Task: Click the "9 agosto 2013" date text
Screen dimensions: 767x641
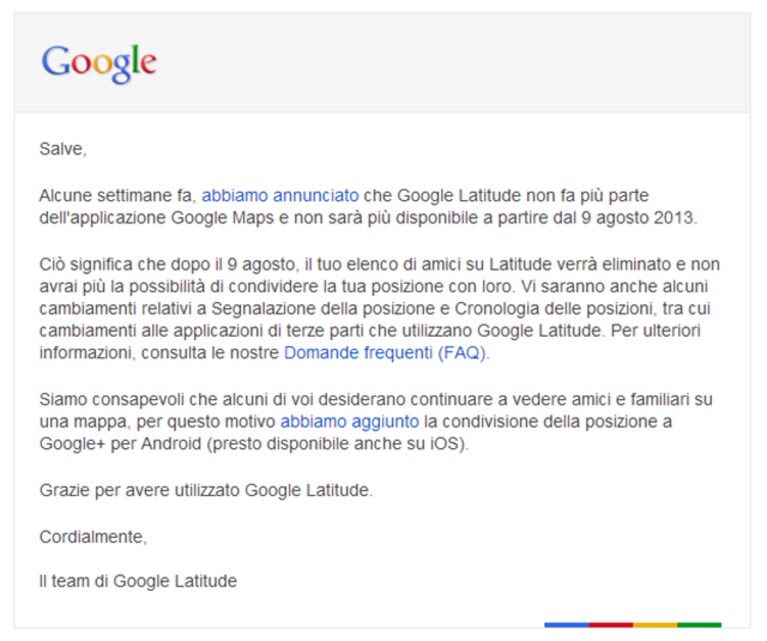Action: tap(638, 217)
